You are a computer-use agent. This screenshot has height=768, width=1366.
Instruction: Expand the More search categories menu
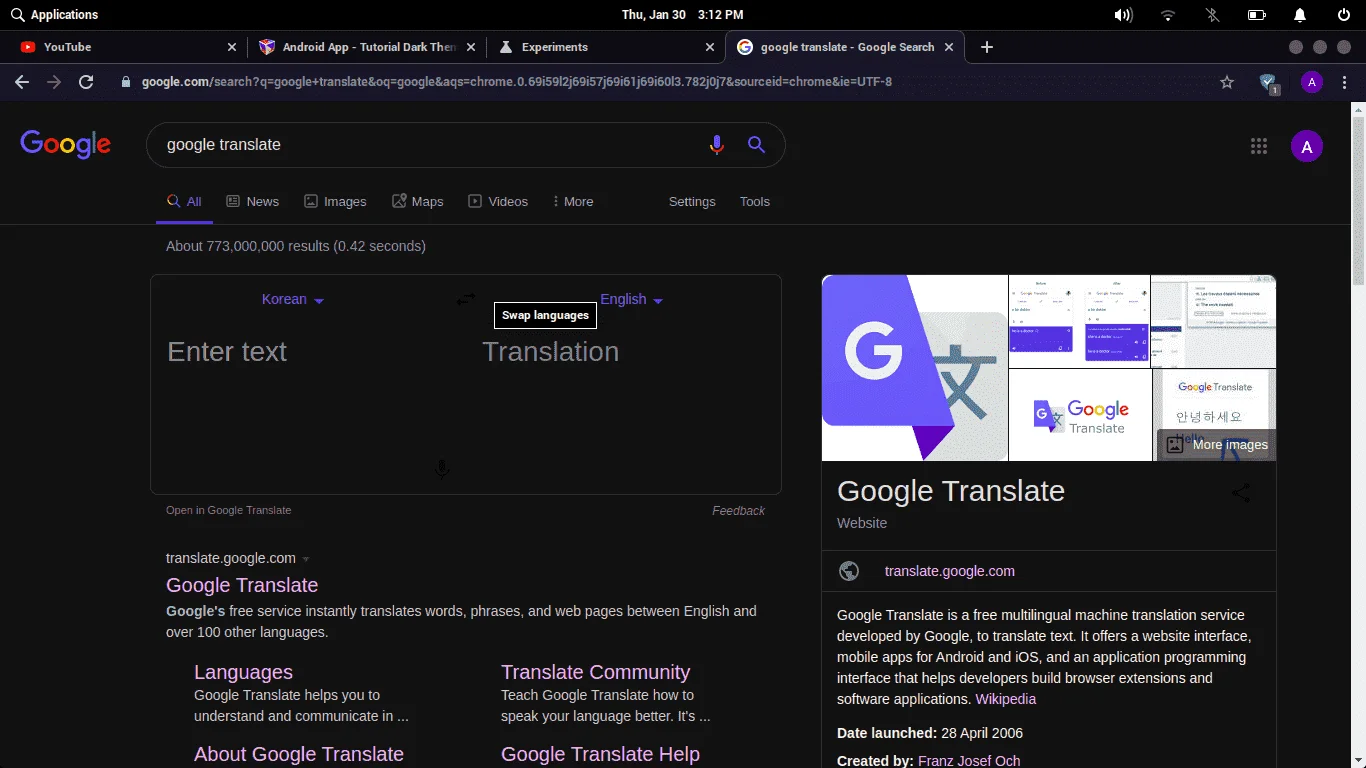[573, 201]
